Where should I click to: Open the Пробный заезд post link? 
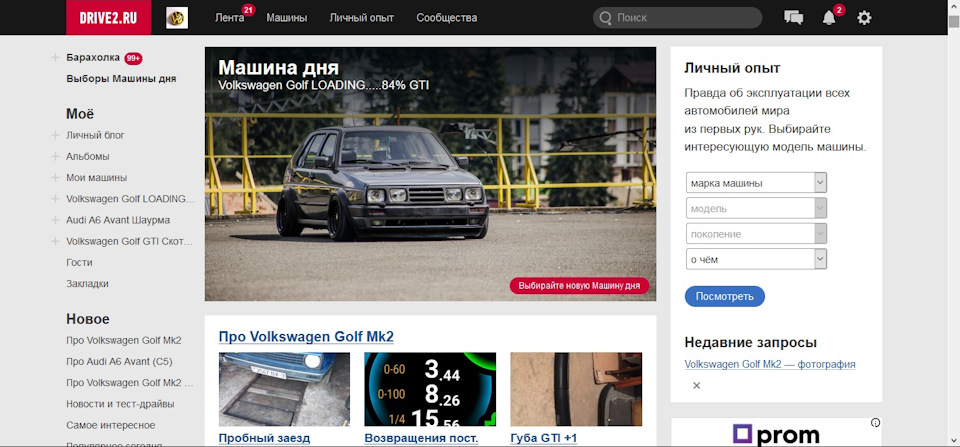point(264,438)
